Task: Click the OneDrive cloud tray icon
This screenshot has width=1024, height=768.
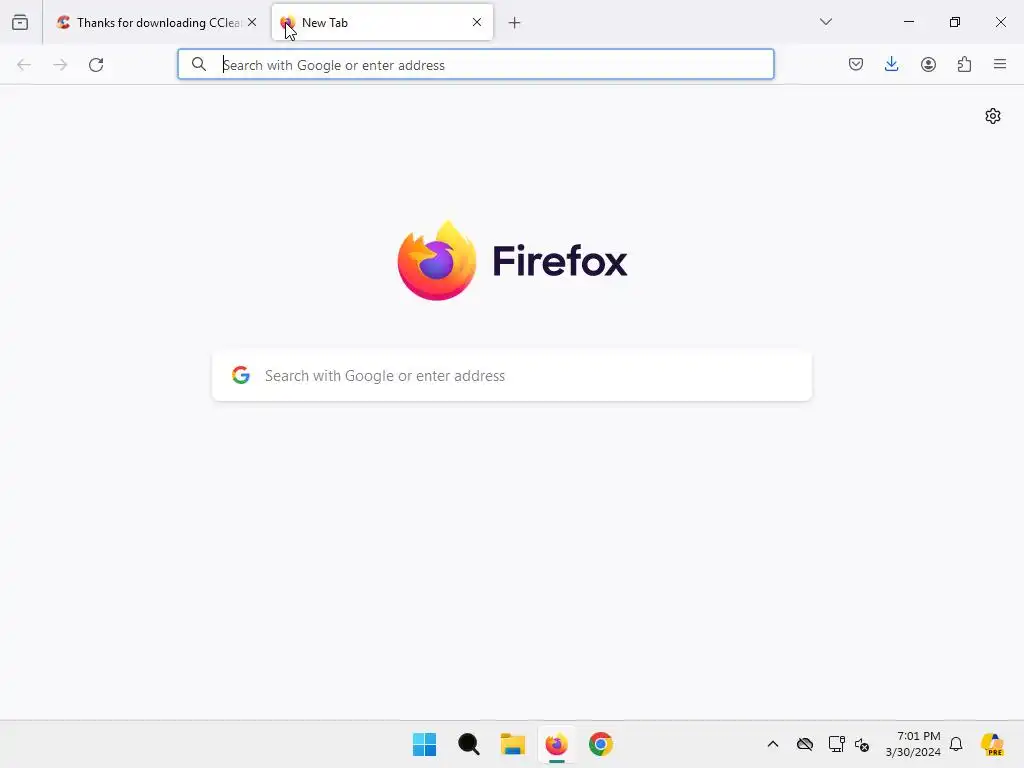Action: pyautogui.click(x=805, y=744)
